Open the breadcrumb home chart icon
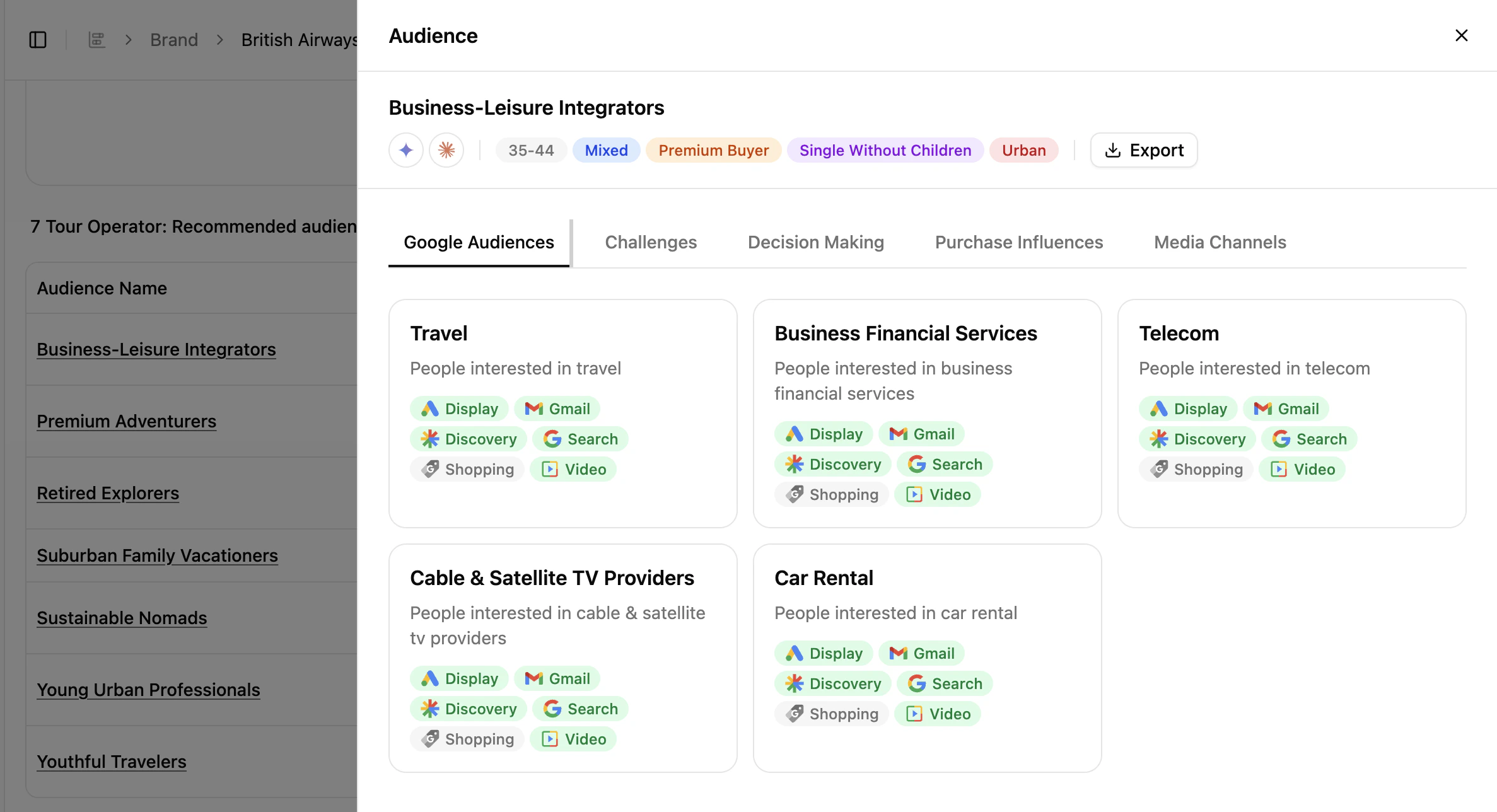Screen dimensions: 1497x812 (x=96, y=40)
